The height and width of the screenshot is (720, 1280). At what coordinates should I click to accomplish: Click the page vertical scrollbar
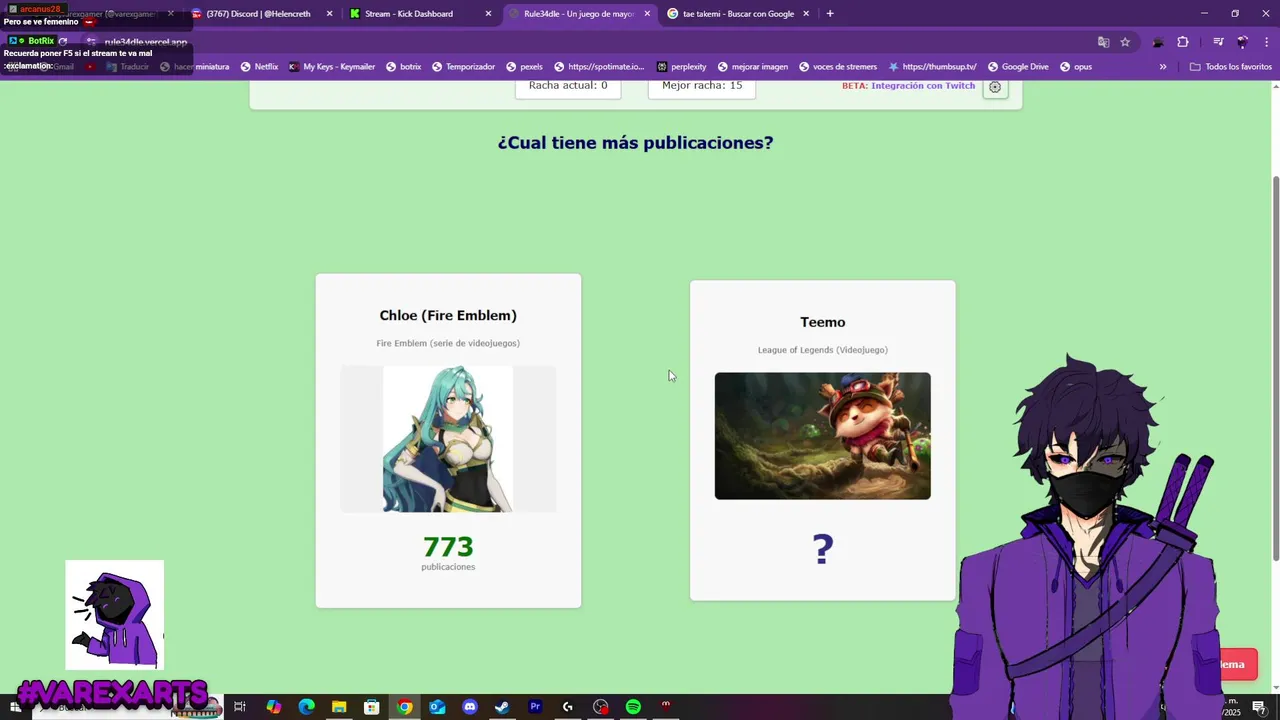pos(1275,370)
